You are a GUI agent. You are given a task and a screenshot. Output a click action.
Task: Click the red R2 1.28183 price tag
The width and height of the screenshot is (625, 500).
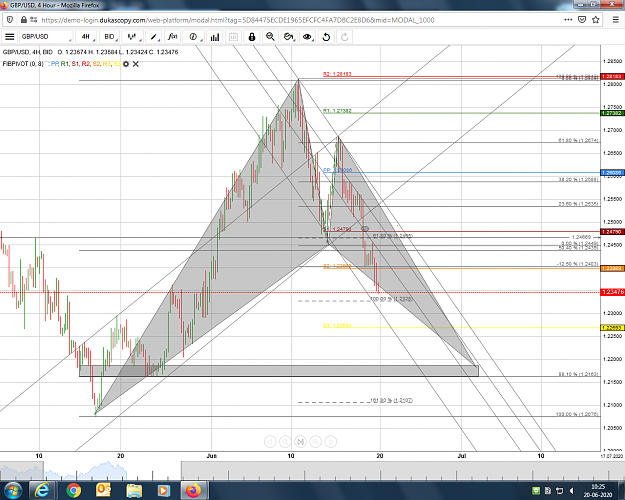point(612,76)
